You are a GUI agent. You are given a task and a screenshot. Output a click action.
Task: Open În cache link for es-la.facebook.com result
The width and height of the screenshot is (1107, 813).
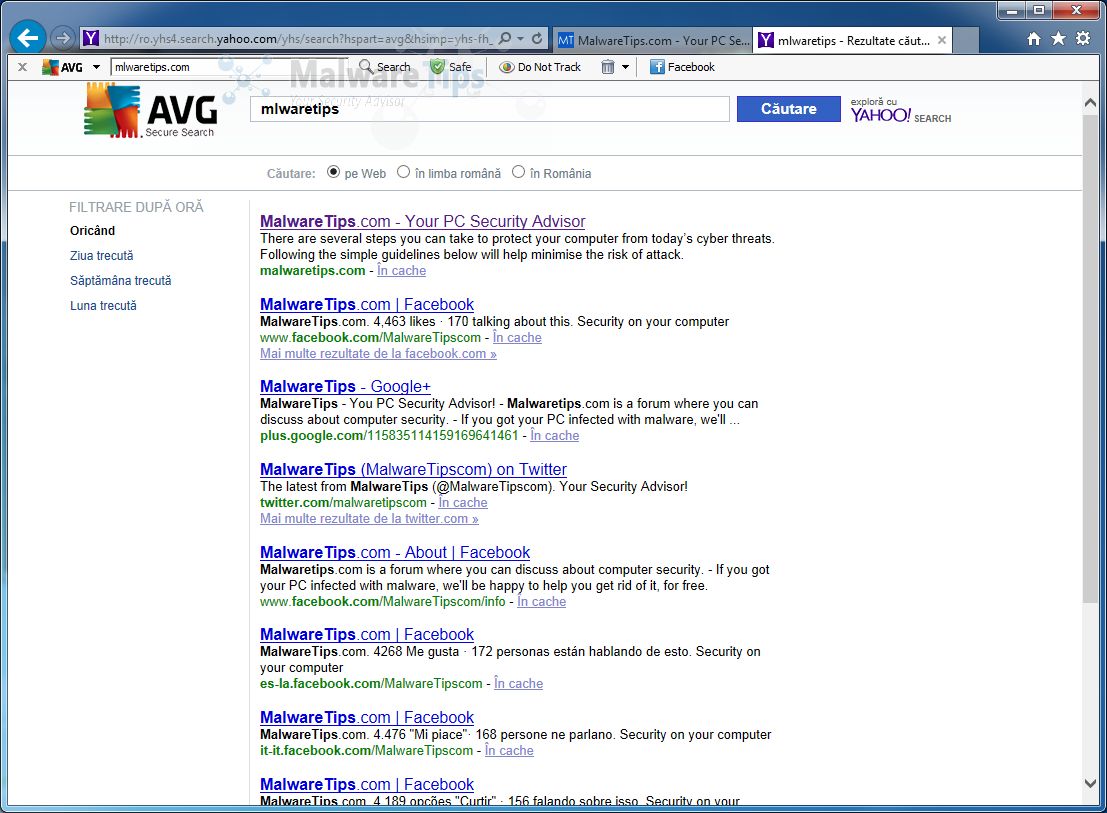pos(518,684)
